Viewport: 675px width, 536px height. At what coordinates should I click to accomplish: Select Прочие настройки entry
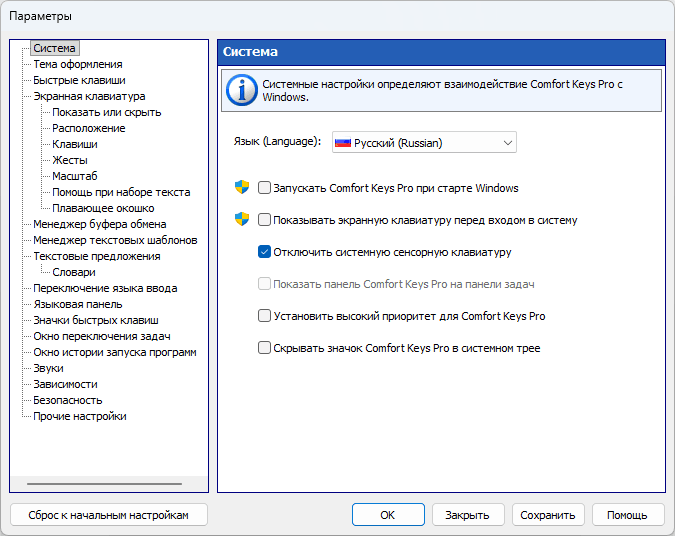click(80, 416)
